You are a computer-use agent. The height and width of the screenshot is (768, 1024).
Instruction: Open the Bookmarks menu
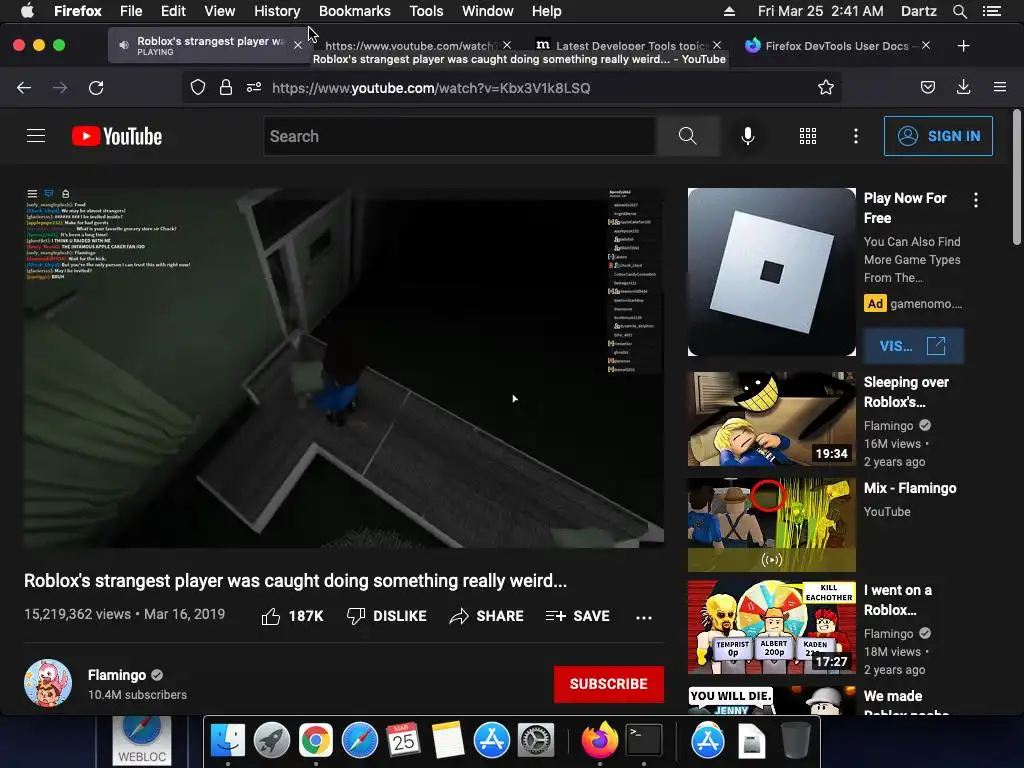click(x=355, y=11)
